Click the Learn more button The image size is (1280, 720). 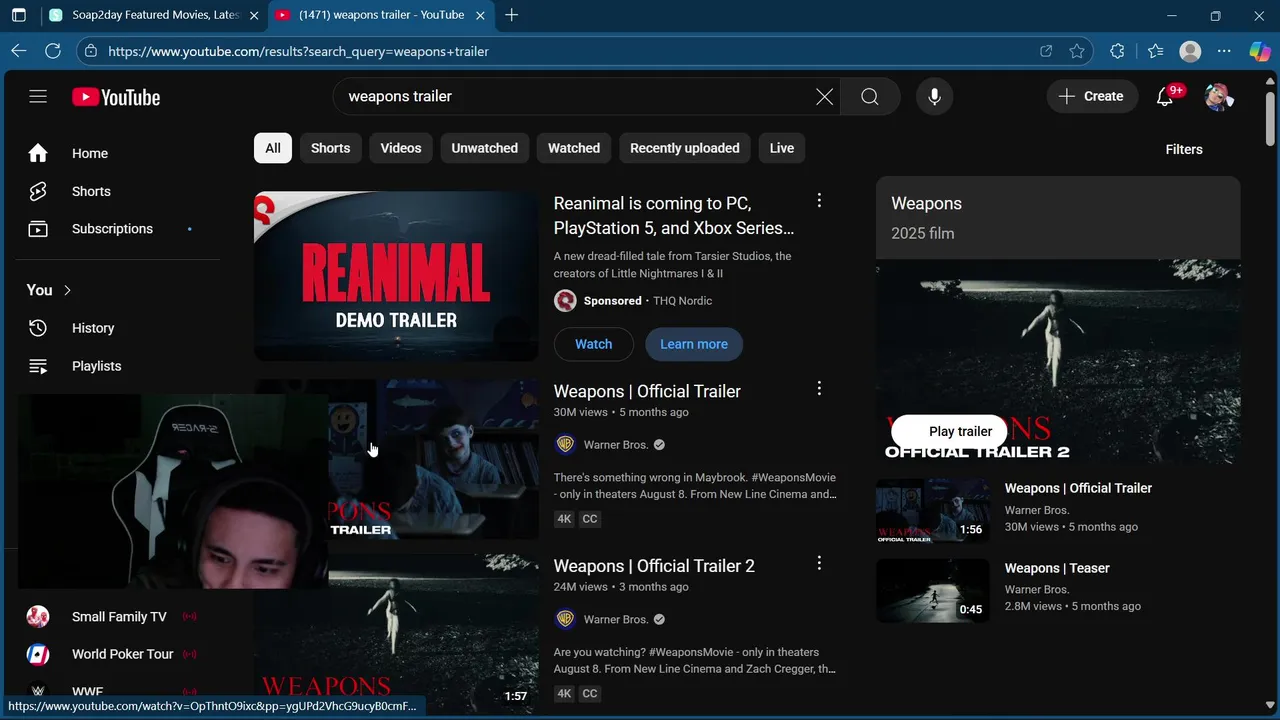click(x=694, y=344)
